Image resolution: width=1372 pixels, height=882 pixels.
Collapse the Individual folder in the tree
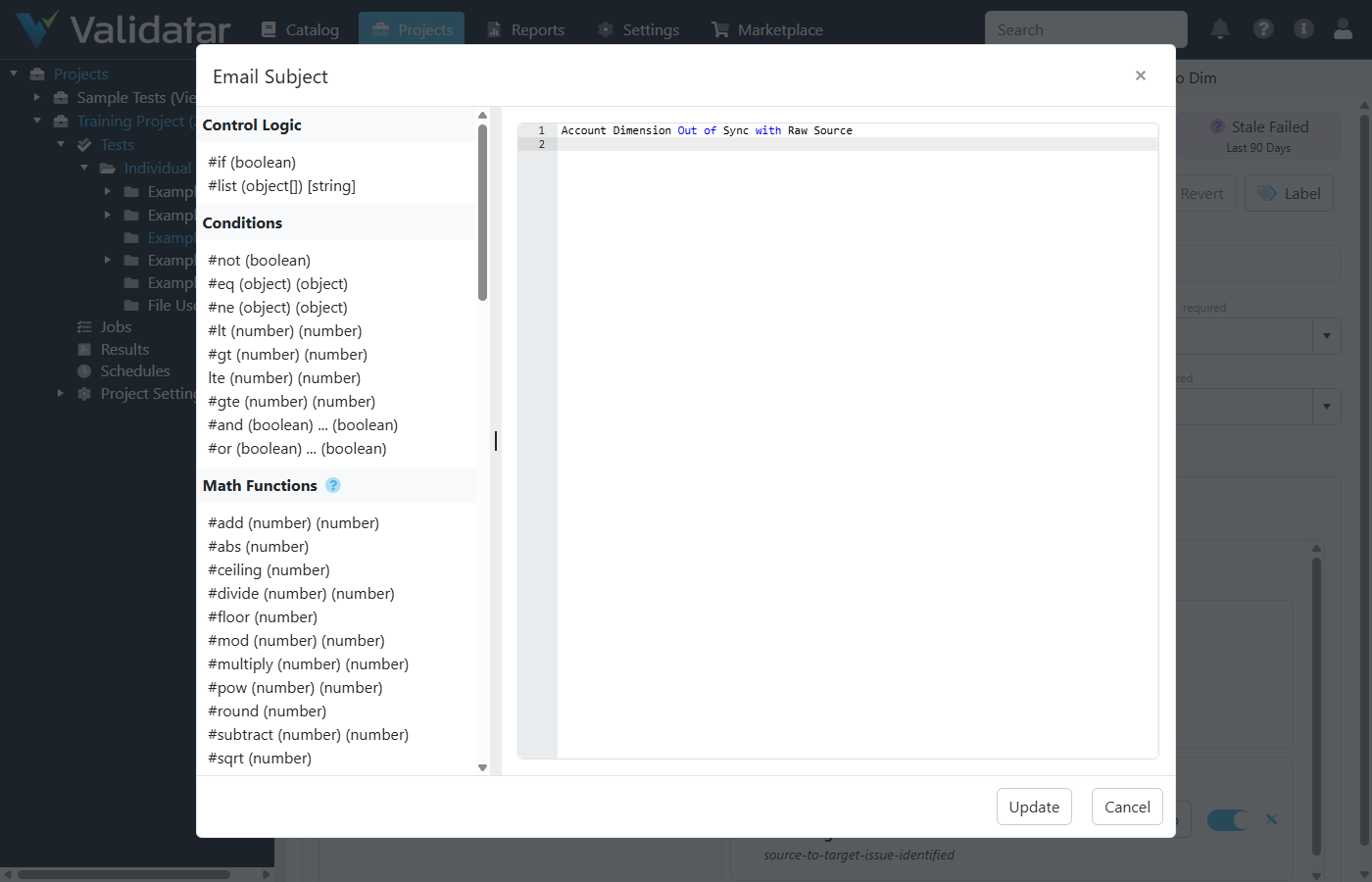point(83,168)
